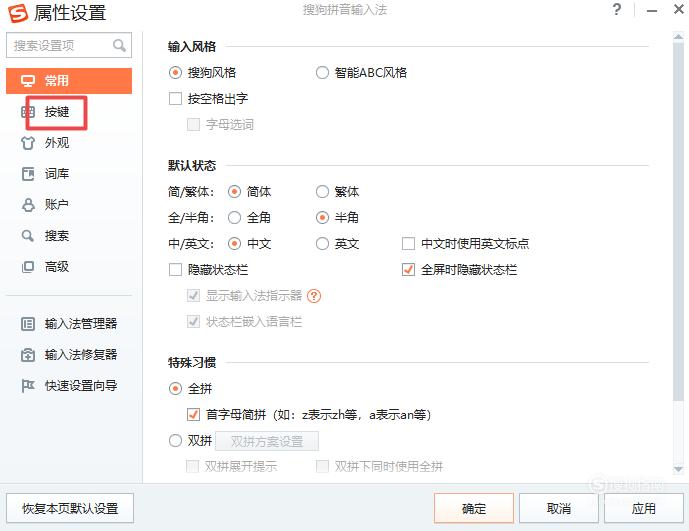Select 全角 radio button
Image resolution: width=689 pixels, height=531 pixels.
click(234, 218)
